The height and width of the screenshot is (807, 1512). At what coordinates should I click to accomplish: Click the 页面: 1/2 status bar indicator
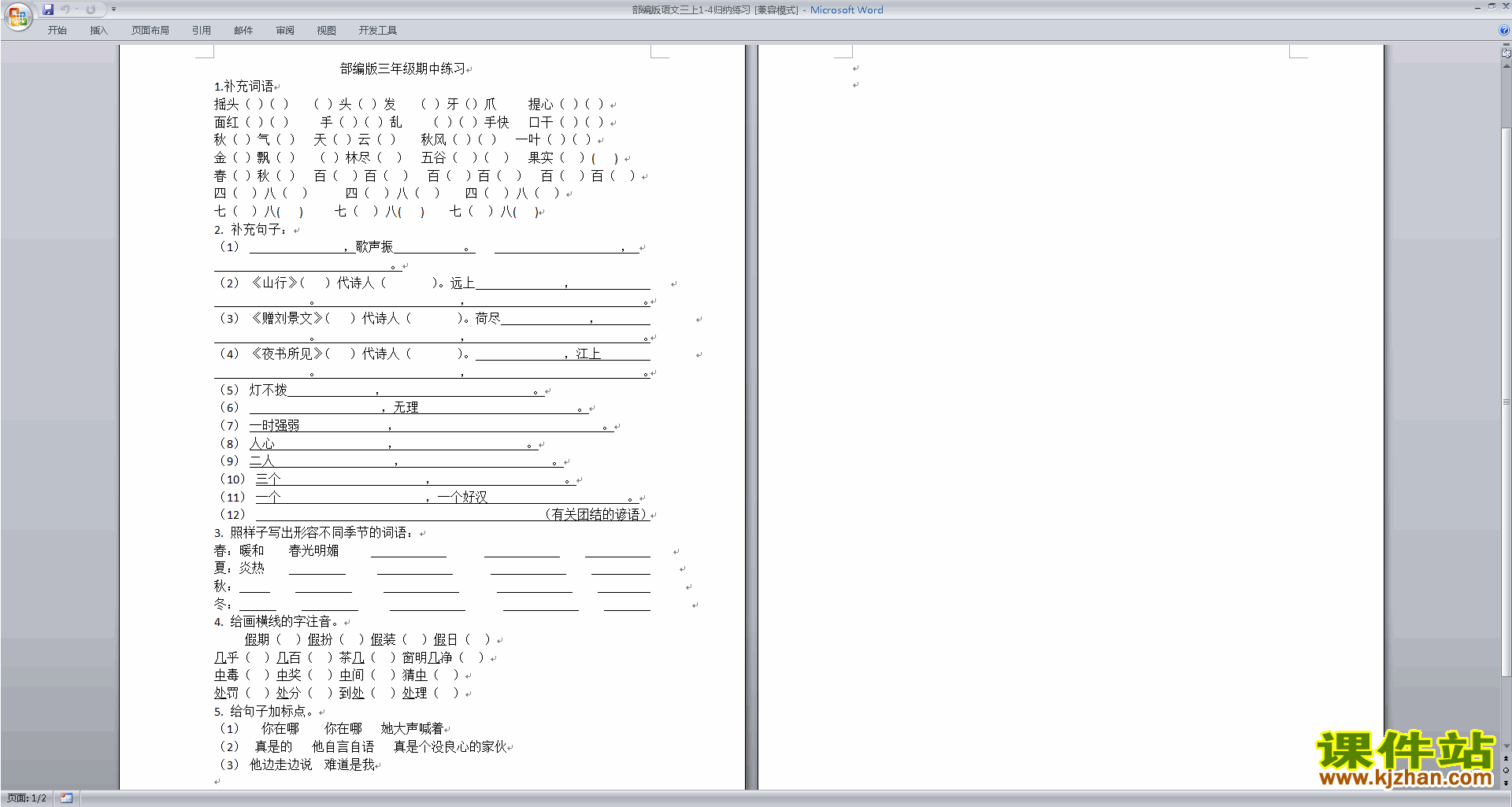[27, 798]
